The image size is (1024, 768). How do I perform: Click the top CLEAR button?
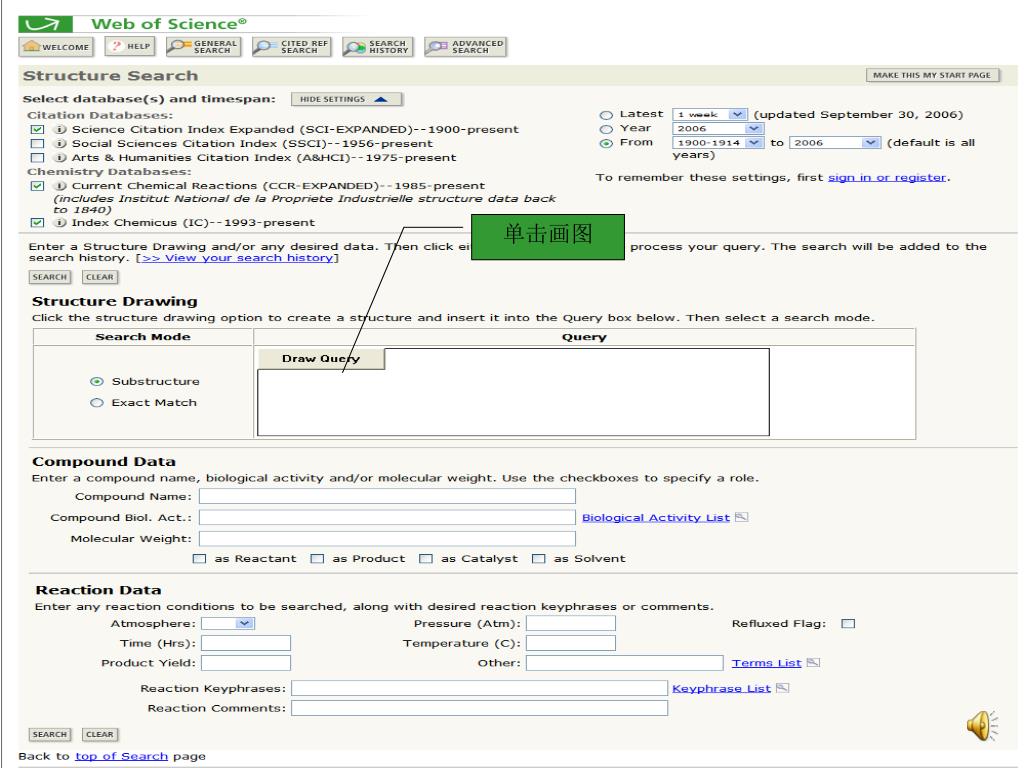[x=100, y=277]
